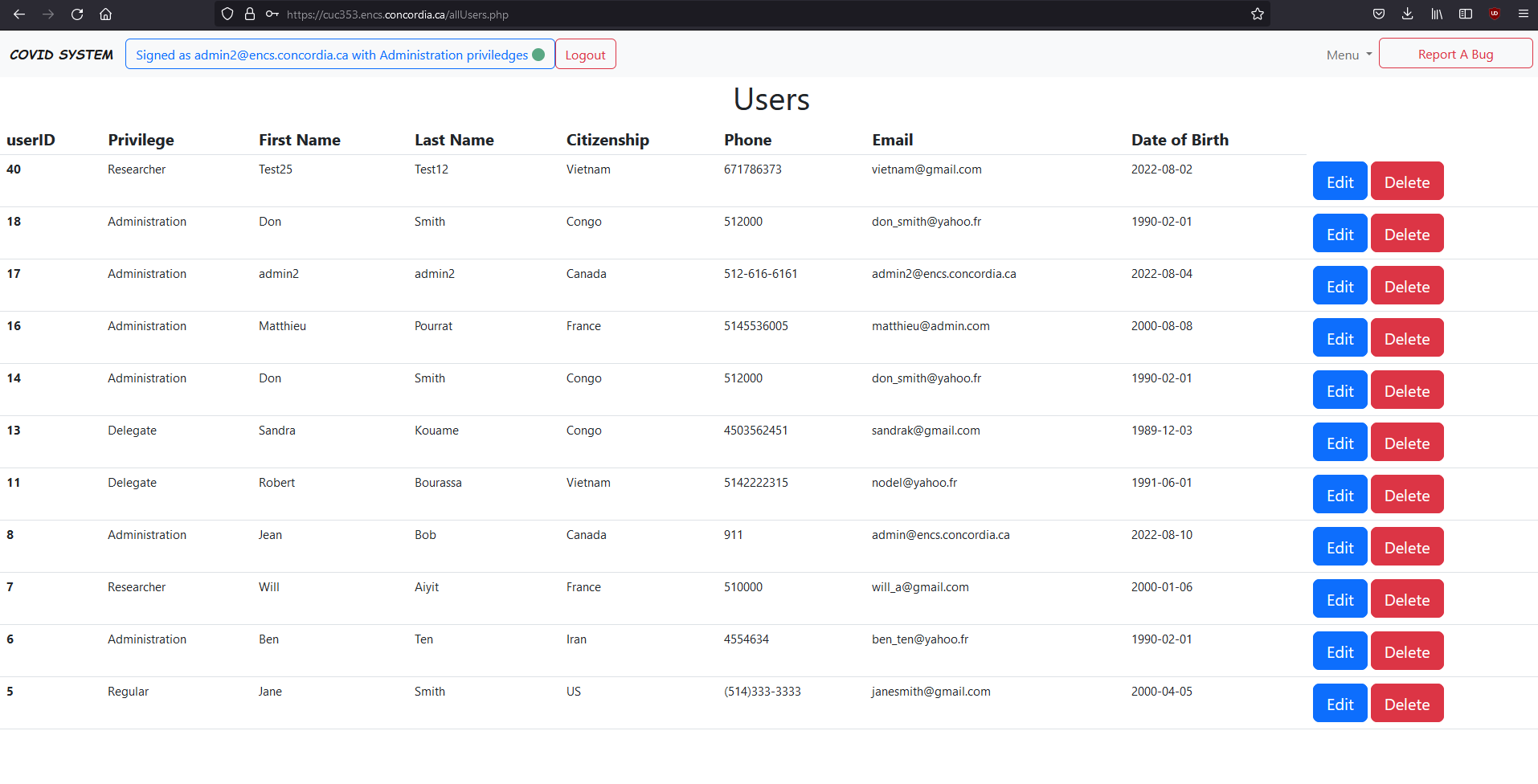The image size is (1538, 784).
Task: Click the userID column header
Action: (x=31, y=140)
